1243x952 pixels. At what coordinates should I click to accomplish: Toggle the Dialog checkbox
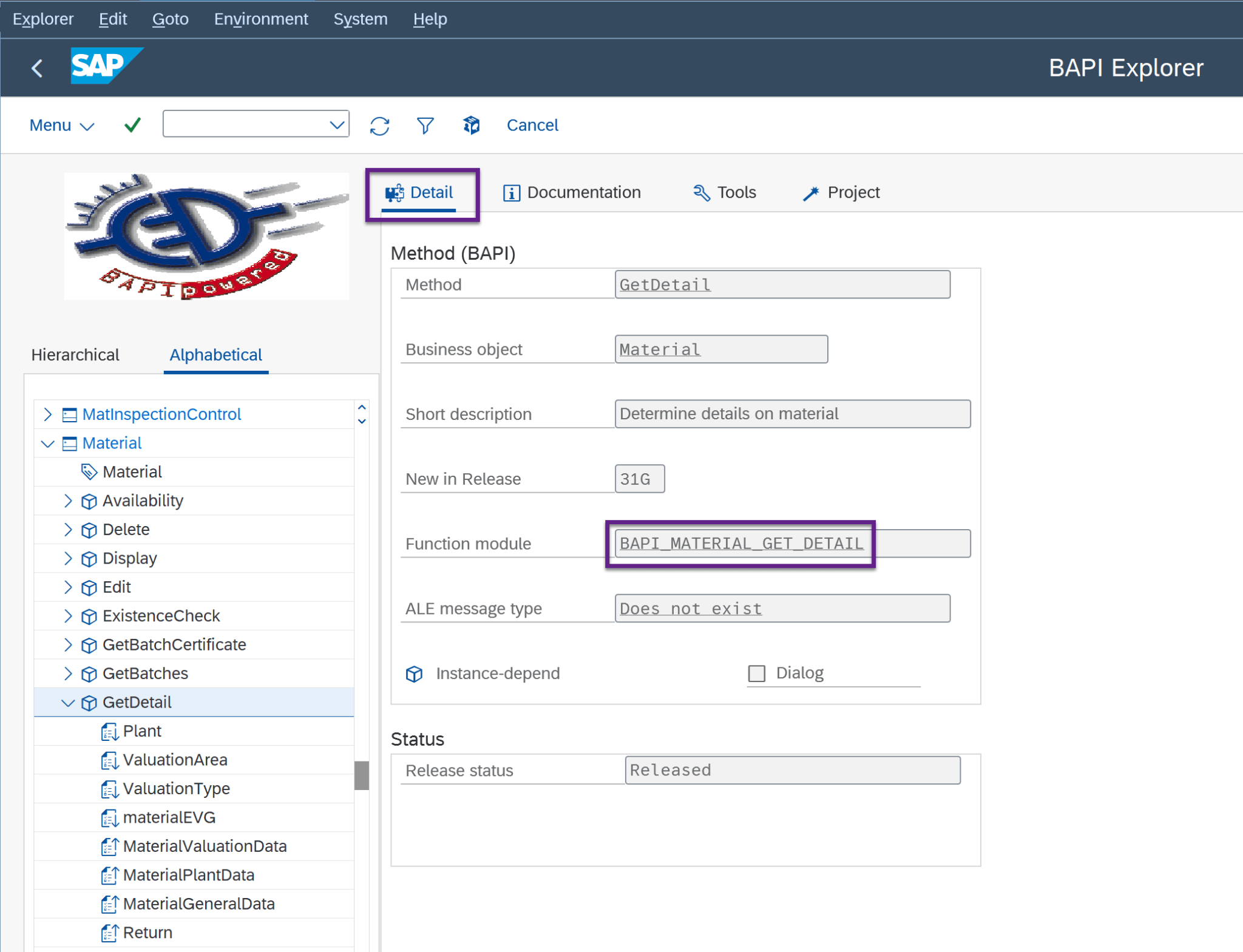[757, 673]
